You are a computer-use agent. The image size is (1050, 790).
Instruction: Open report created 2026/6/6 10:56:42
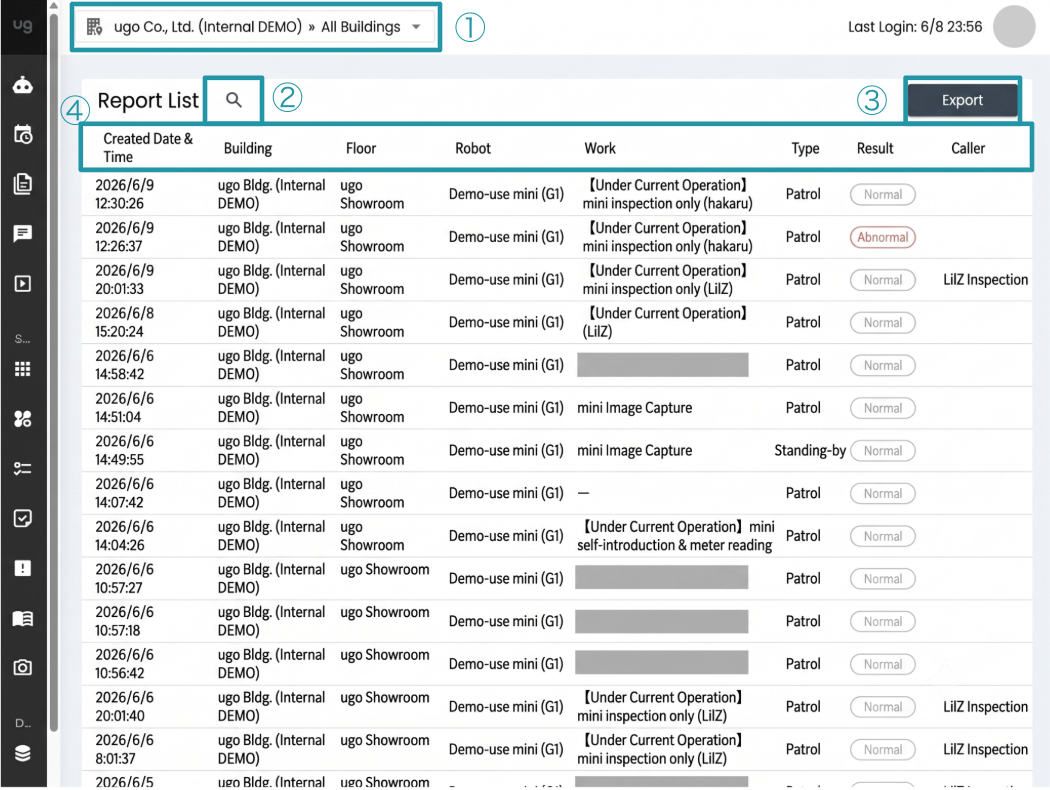pos(556,664)
